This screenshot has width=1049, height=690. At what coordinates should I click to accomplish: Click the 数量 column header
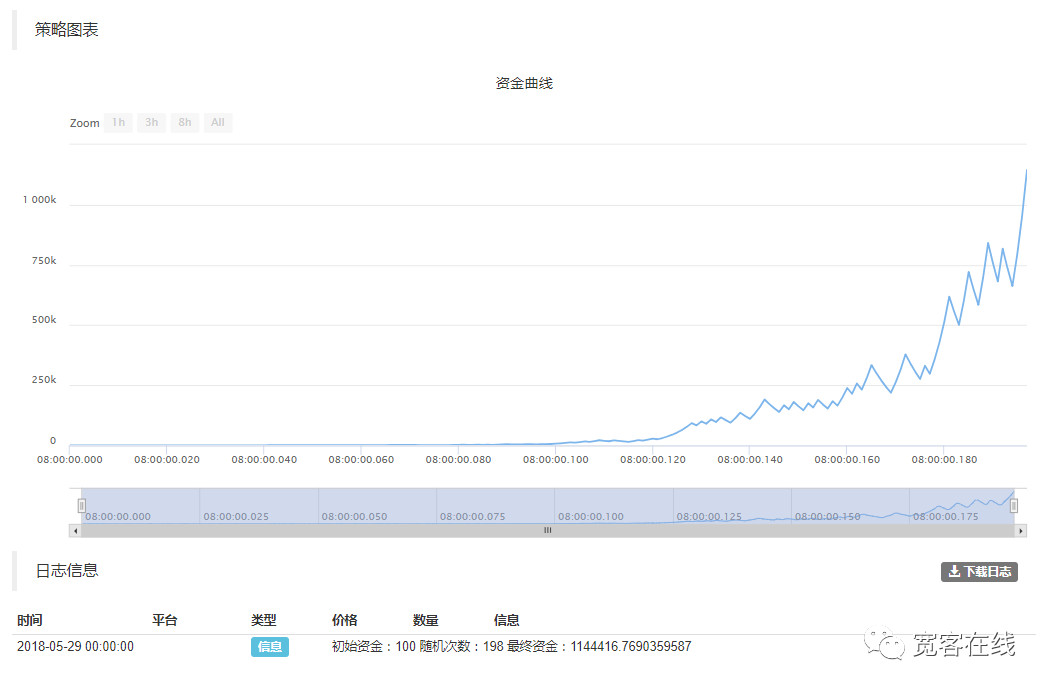(426, 621)
